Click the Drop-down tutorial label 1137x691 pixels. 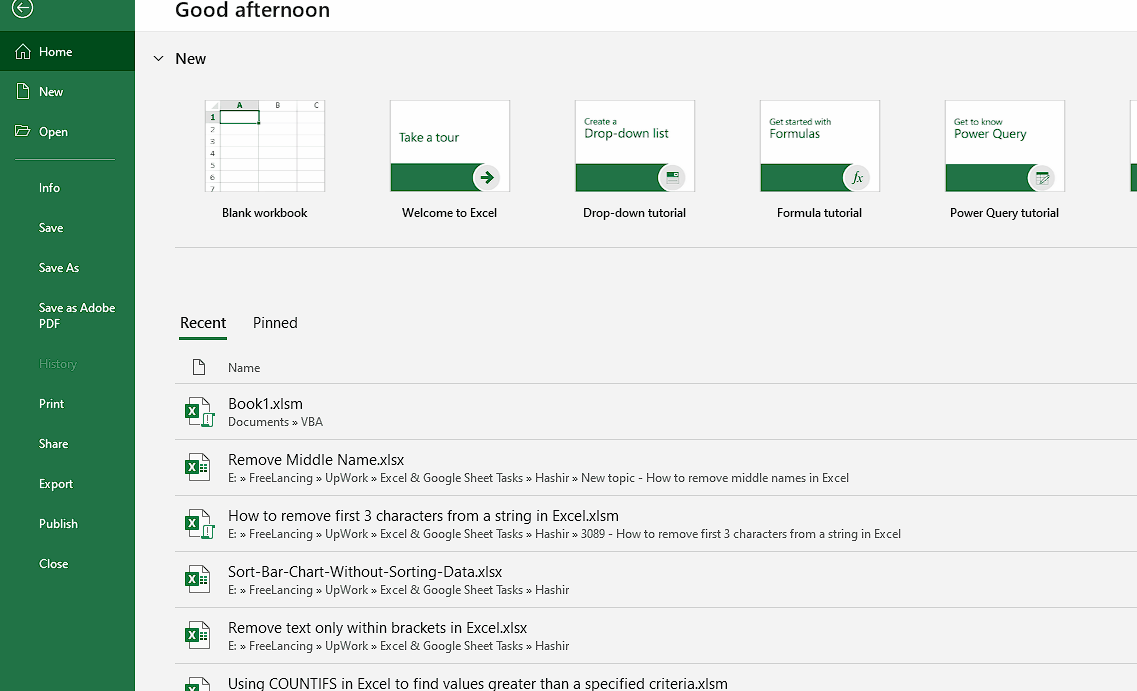pyautogui.click(x=634, y=212)
